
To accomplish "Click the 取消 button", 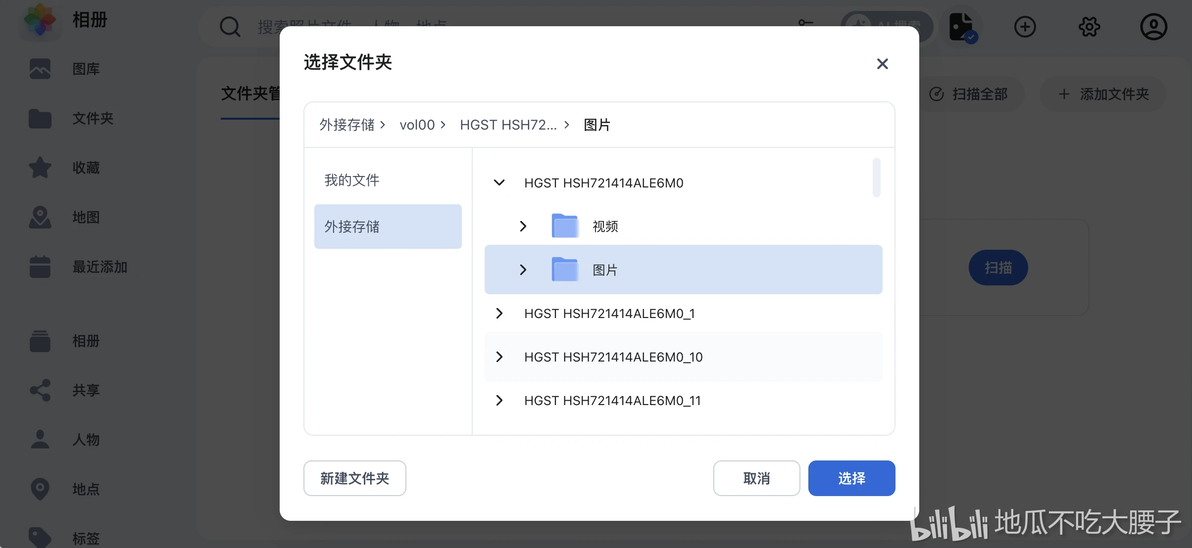I will point(756,478).
